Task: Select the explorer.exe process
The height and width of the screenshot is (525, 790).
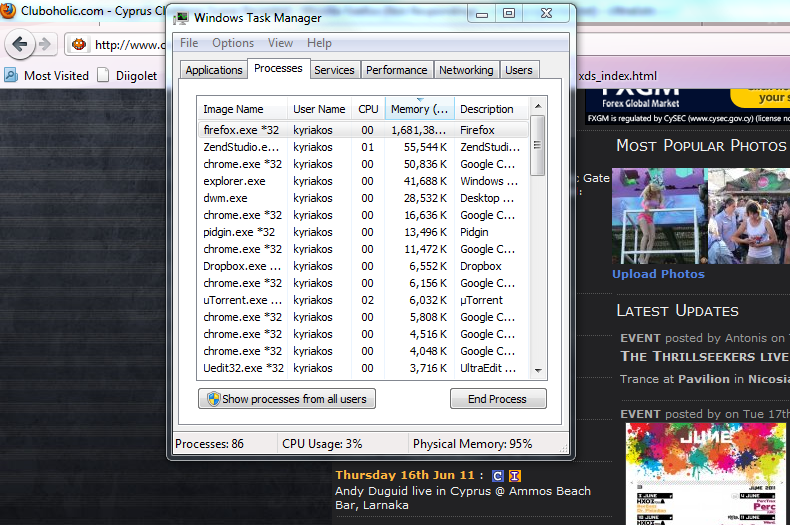Action: (363, 181)
